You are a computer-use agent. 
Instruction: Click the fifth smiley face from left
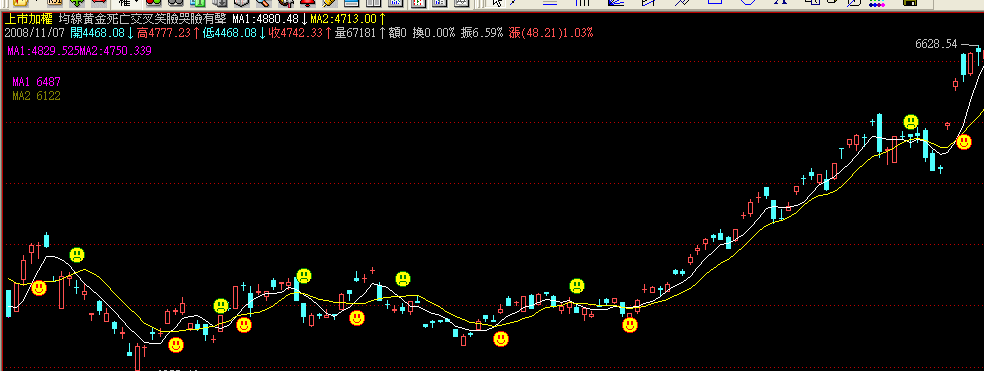(x=501, y=340)
